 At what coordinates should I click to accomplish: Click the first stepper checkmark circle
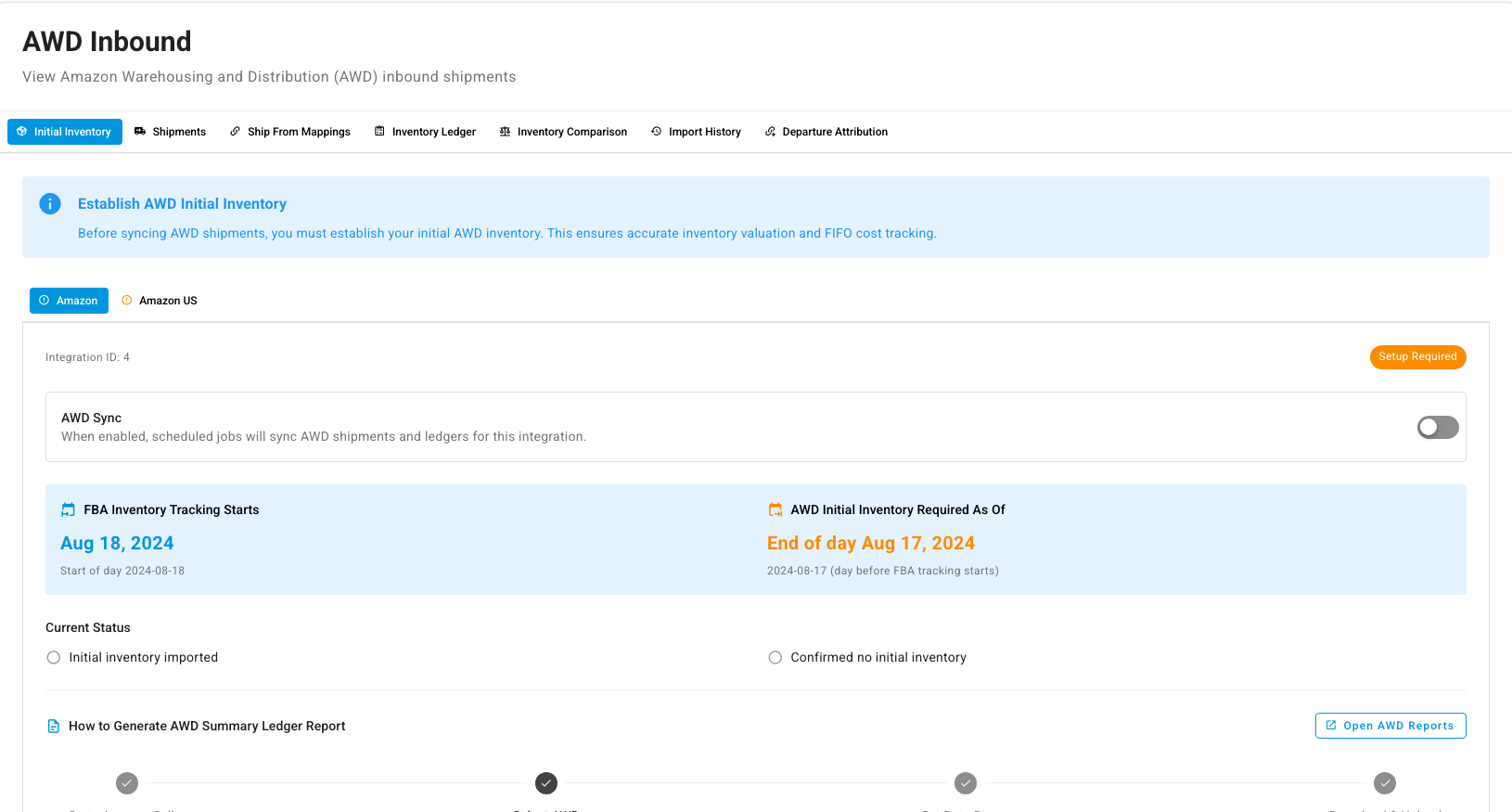[x=127, y=783]
